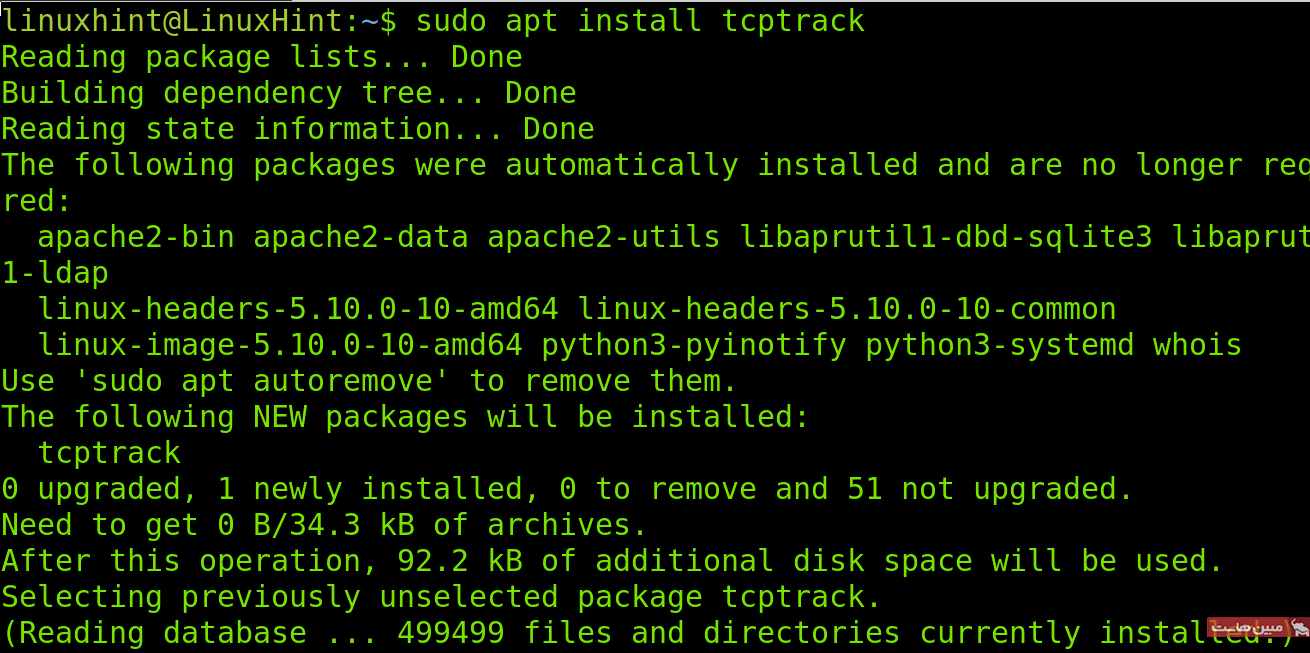1310x653 pixels.
Task: Click the 'sudo apt install tcptrack' command
Action: click(640, 20)
